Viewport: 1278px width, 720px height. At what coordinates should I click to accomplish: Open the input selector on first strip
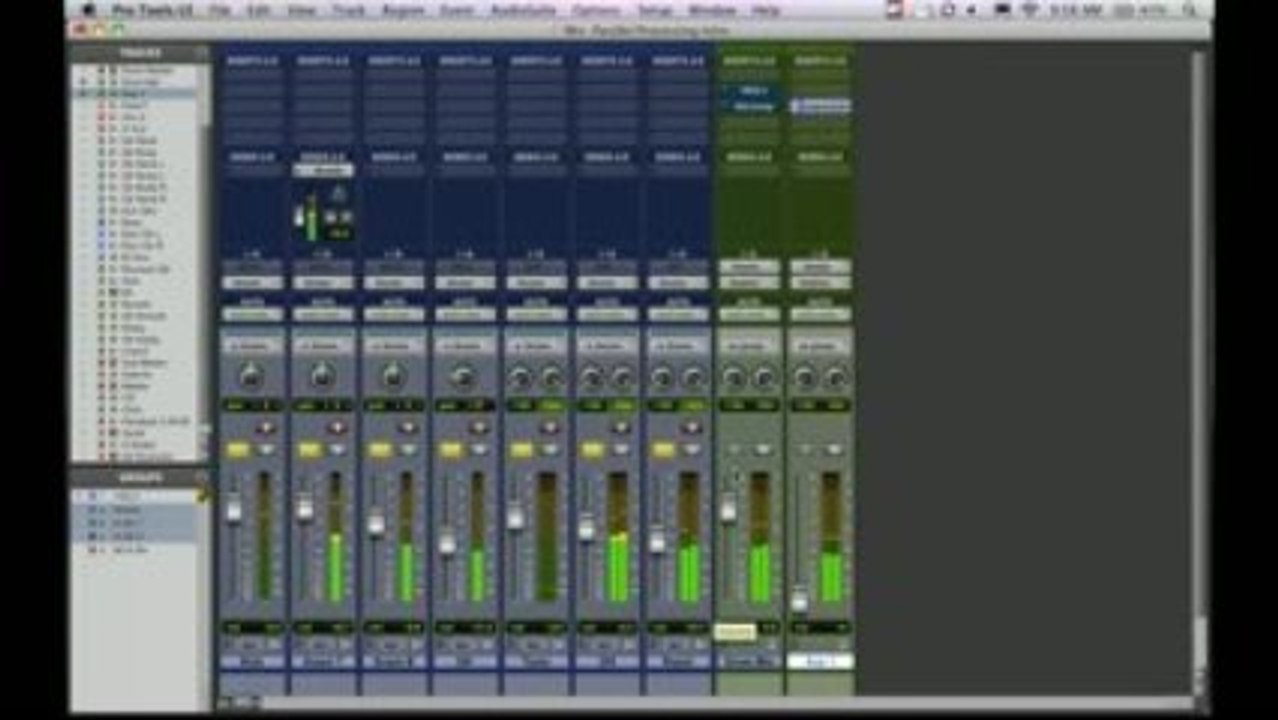tap(251, 267)
